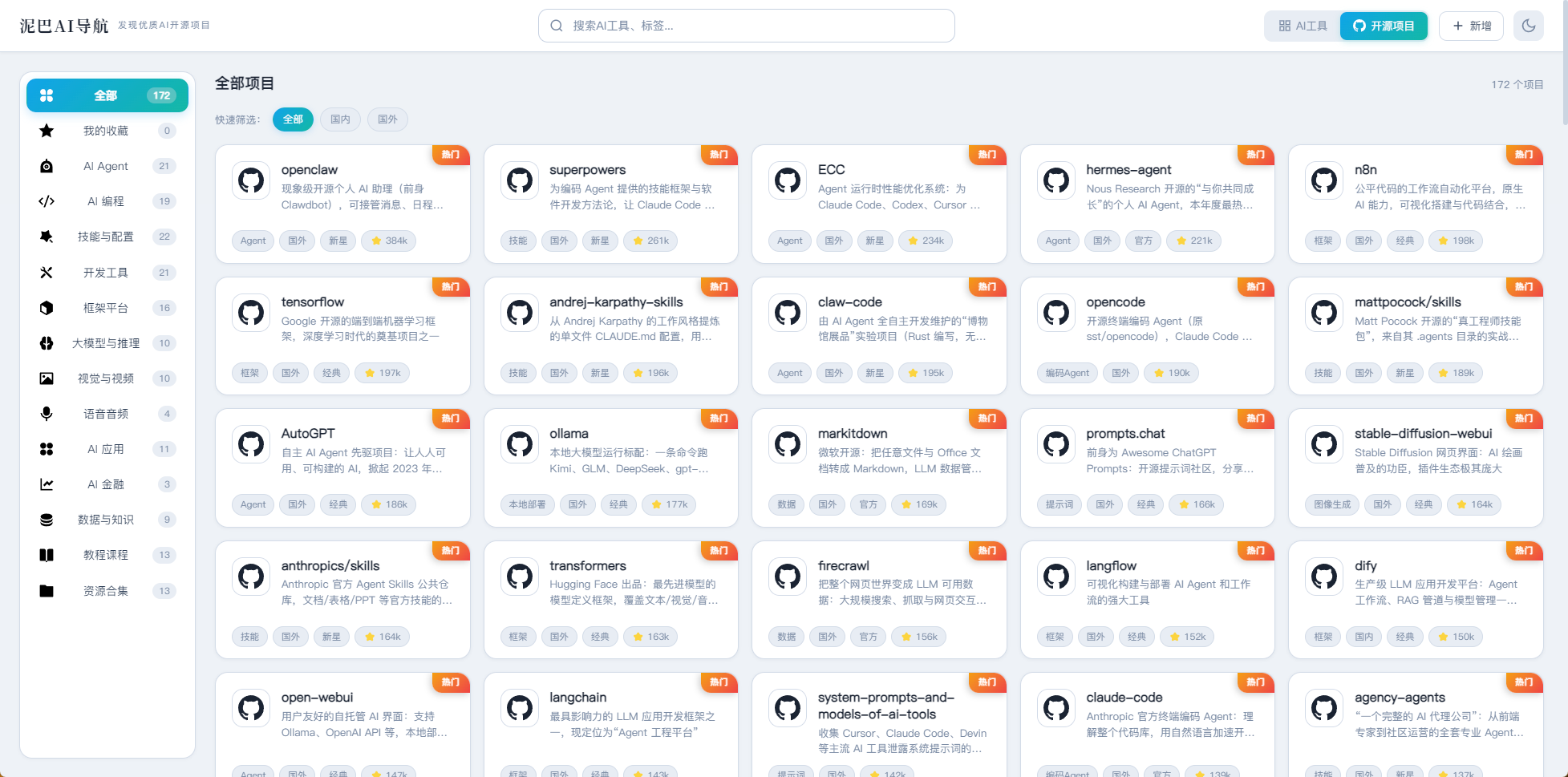The width and height of the screenshot is (1568, 777).
Task: Open the claw-code project title
Action: (x=850, y=302)
